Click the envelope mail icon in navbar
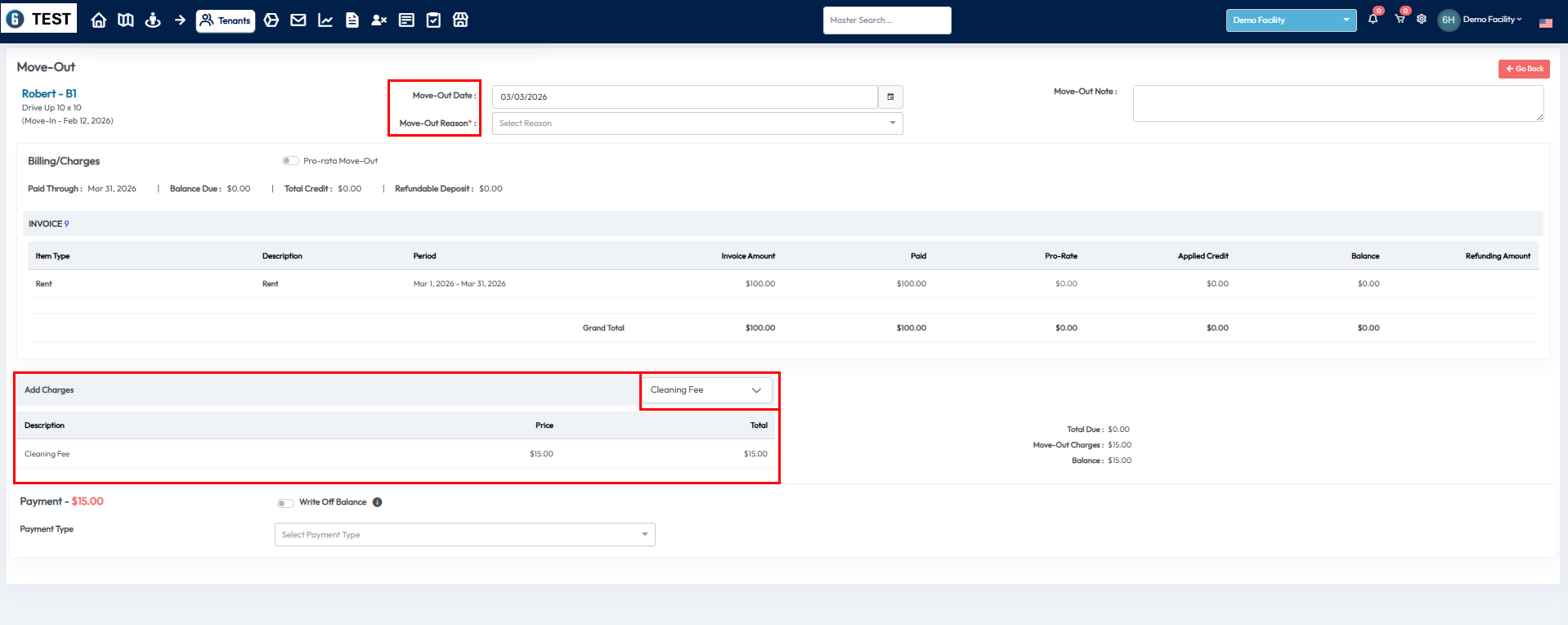 click(x=298, y=20)
